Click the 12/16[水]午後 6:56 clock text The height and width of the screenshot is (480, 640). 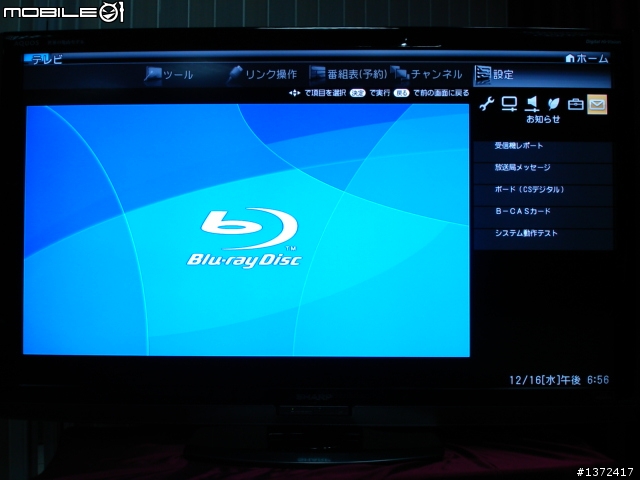pos(559,380)
